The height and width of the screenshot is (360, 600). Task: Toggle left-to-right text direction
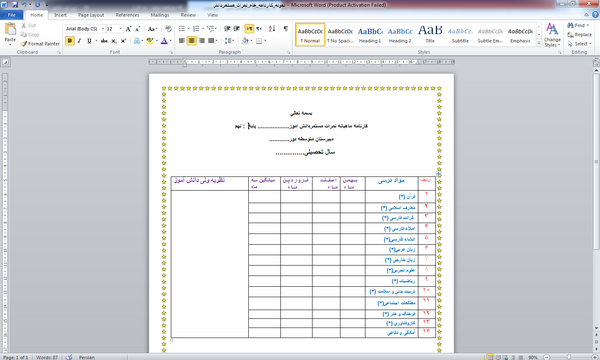[249, 29]
